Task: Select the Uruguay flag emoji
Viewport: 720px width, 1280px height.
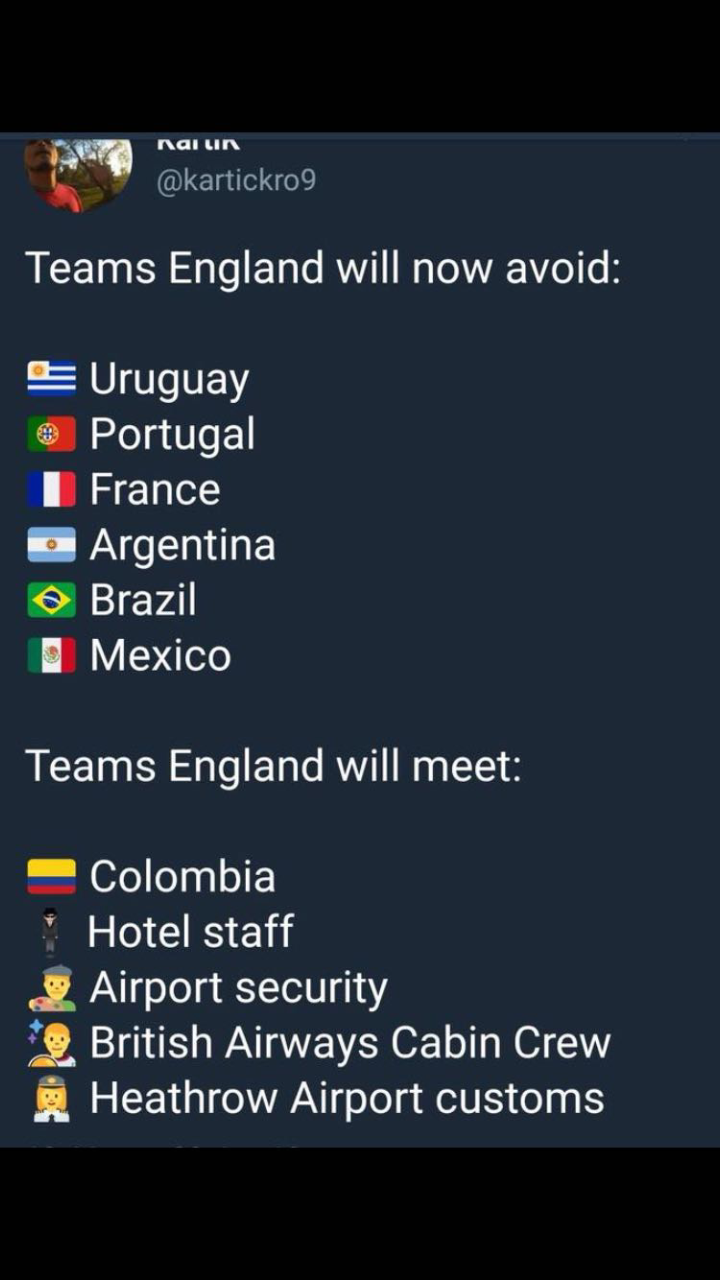Action: pos(51,378)
